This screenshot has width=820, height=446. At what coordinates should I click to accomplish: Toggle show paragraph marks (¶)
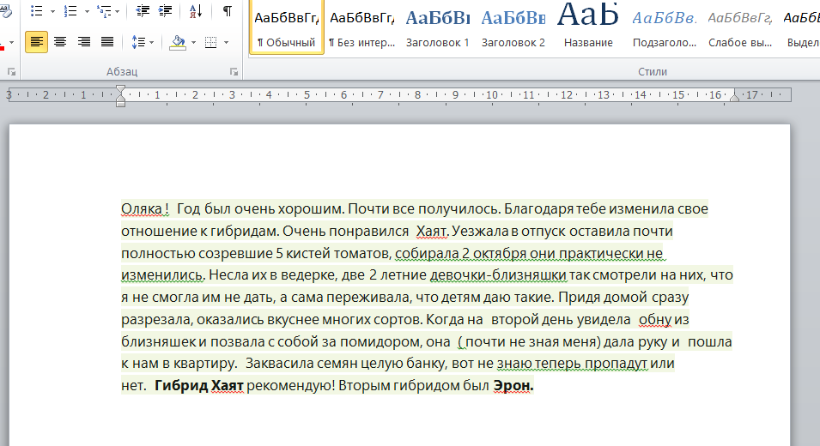point(227,11)
